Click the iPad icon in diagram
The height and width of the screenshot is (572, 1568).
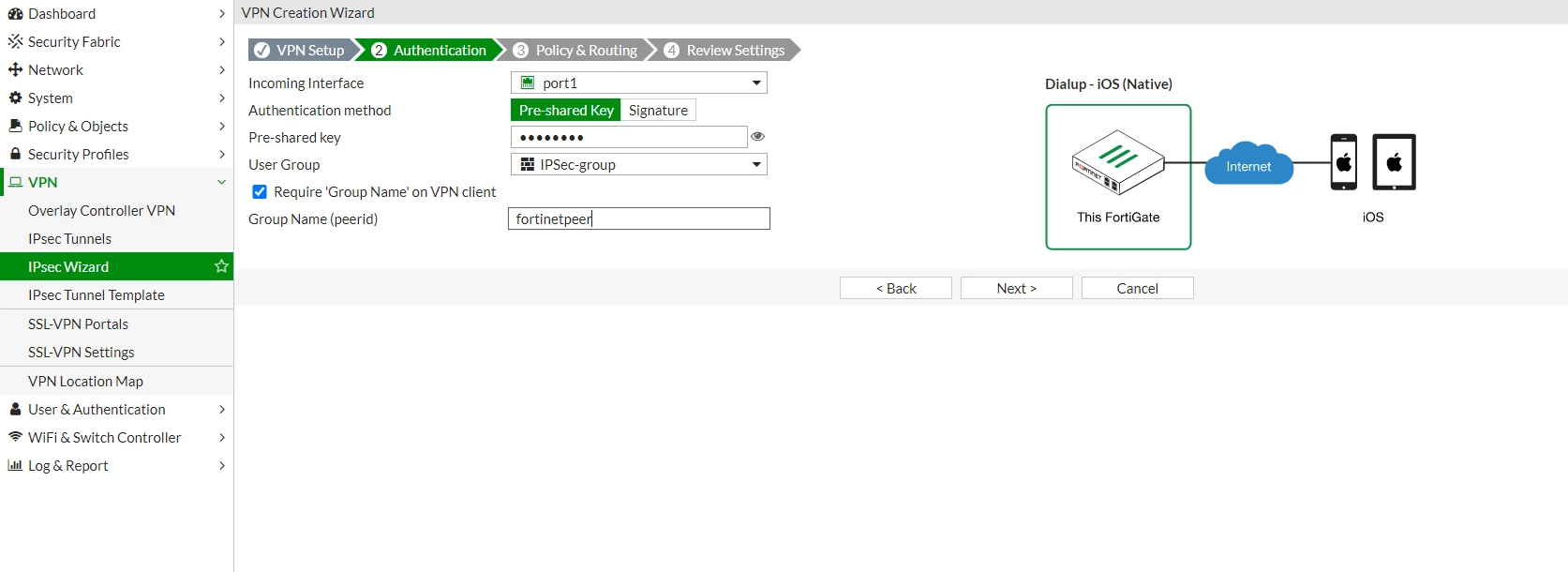point(1394,162)
